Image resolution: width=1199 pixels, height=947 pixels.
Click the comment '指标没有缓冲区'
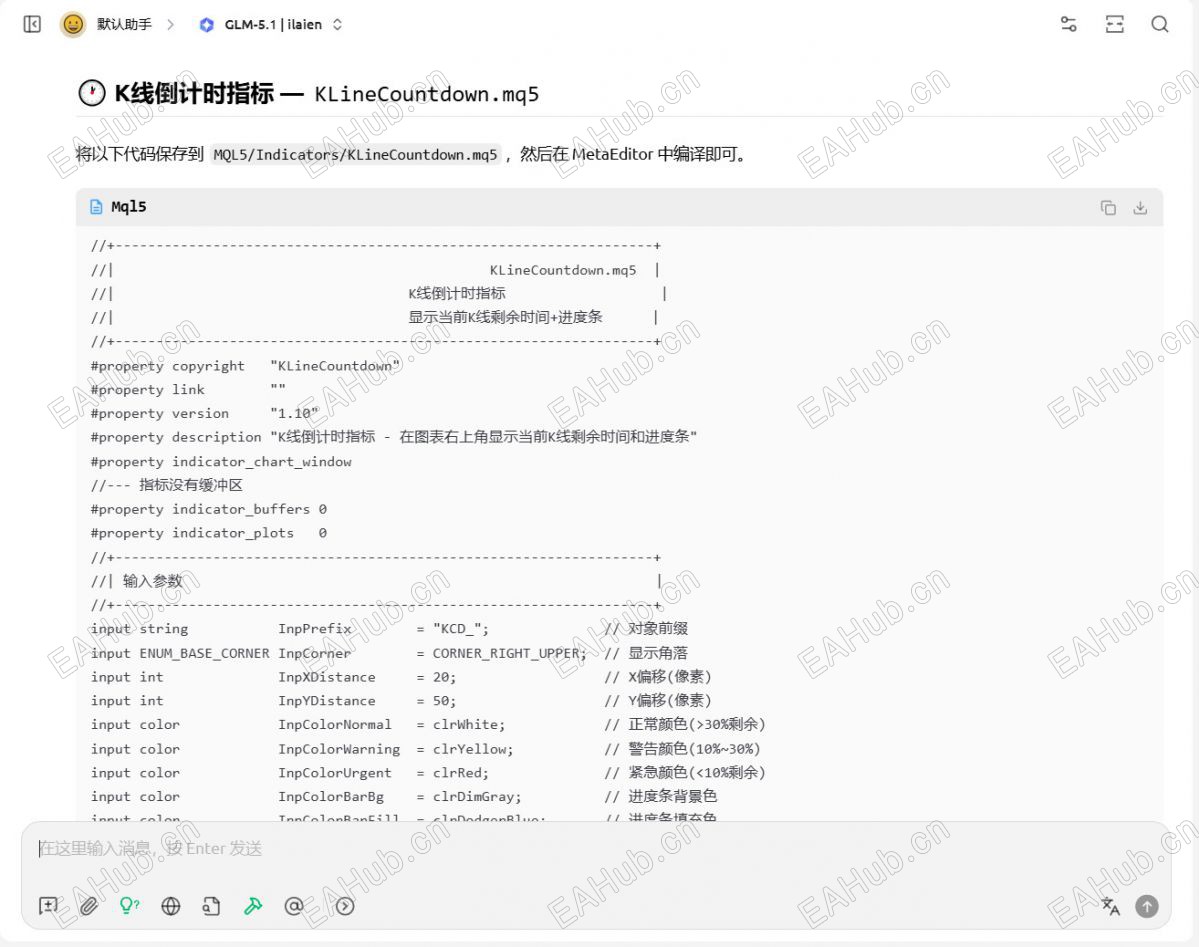[x=190, y=485]
